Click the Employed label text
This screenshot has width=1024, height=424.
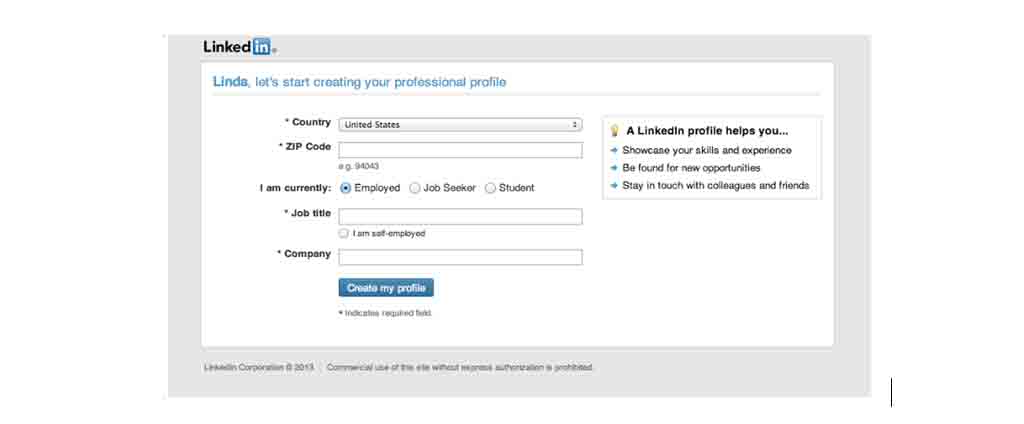(x=377, y=188)
